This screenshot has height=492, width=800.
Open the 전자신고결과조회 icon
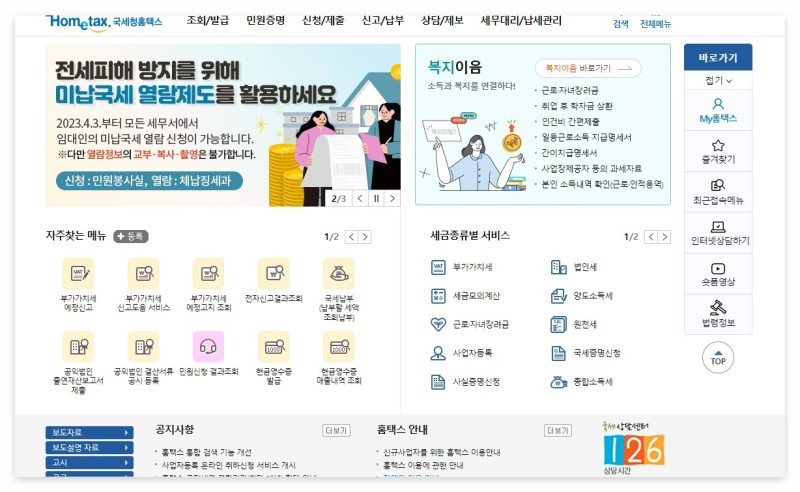pyautogui.click(x=273, y=274)
